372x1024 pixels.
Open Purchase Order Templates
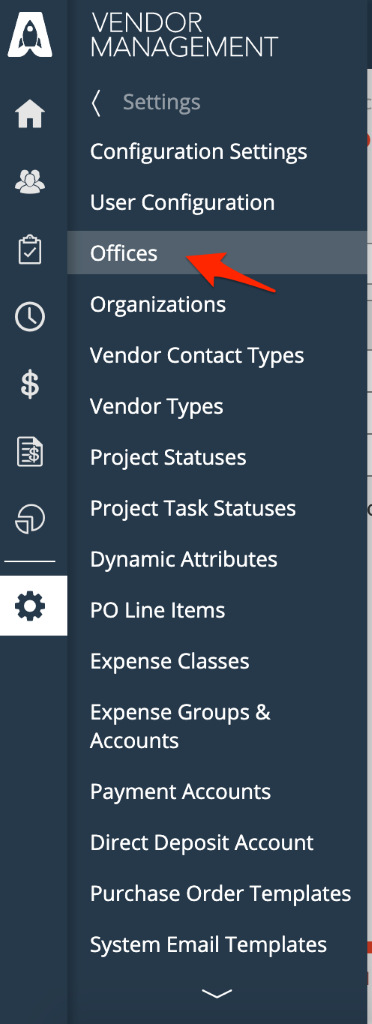[x=221, y=893]
